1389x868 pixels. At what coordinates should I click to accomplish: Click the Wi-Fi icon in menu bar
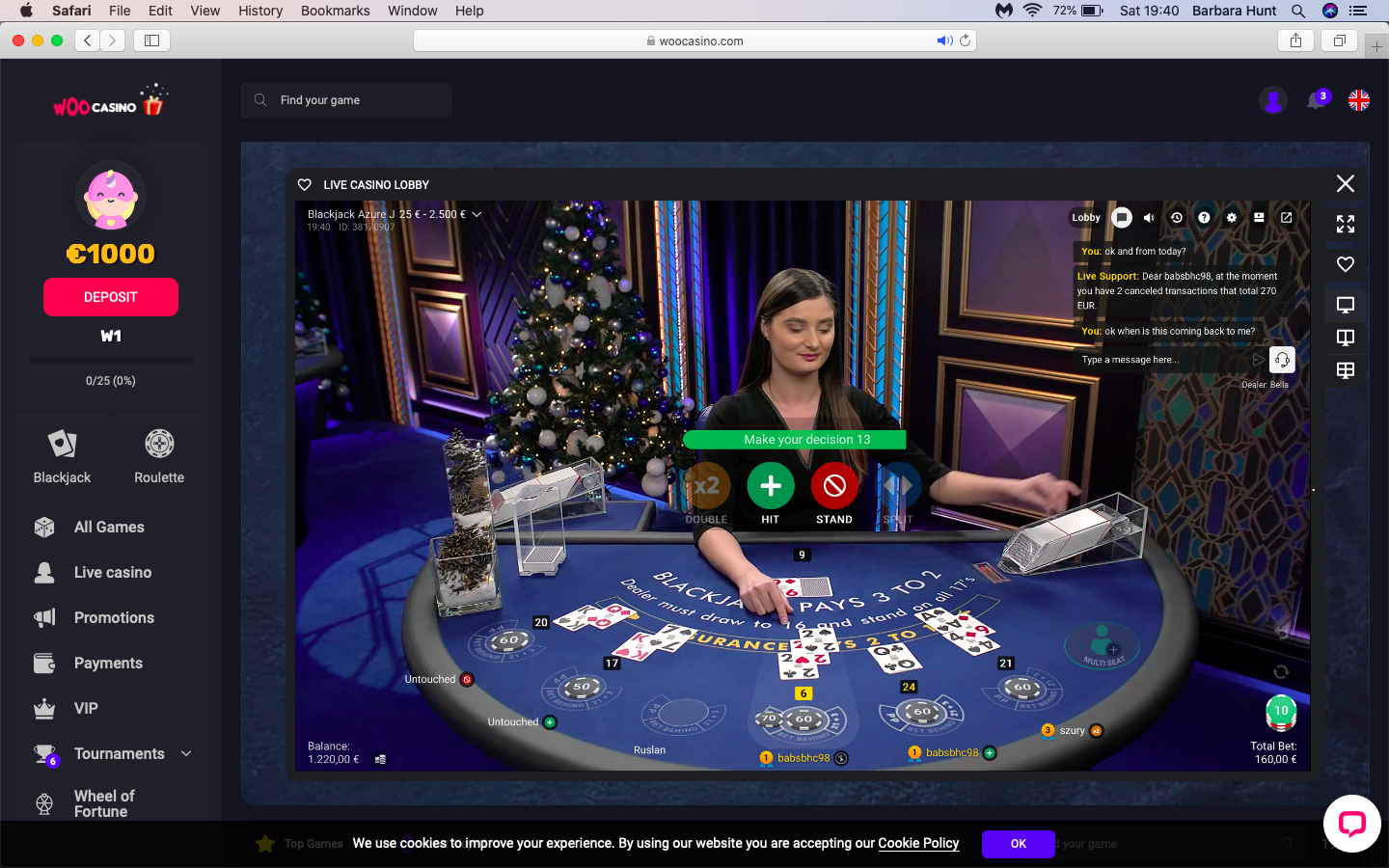(x=1032, y=11)
